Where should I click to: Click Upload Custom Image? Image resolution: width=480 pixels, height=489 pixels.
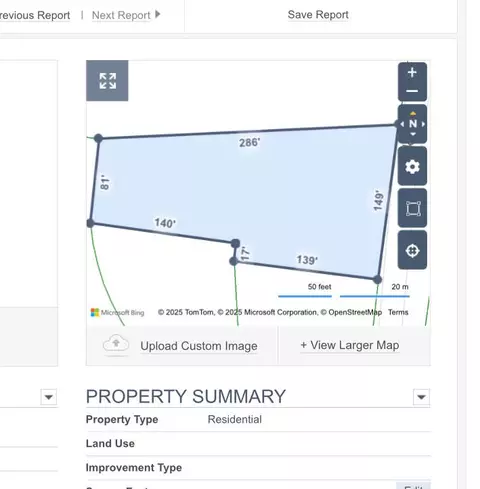click(x=199, y=346)
